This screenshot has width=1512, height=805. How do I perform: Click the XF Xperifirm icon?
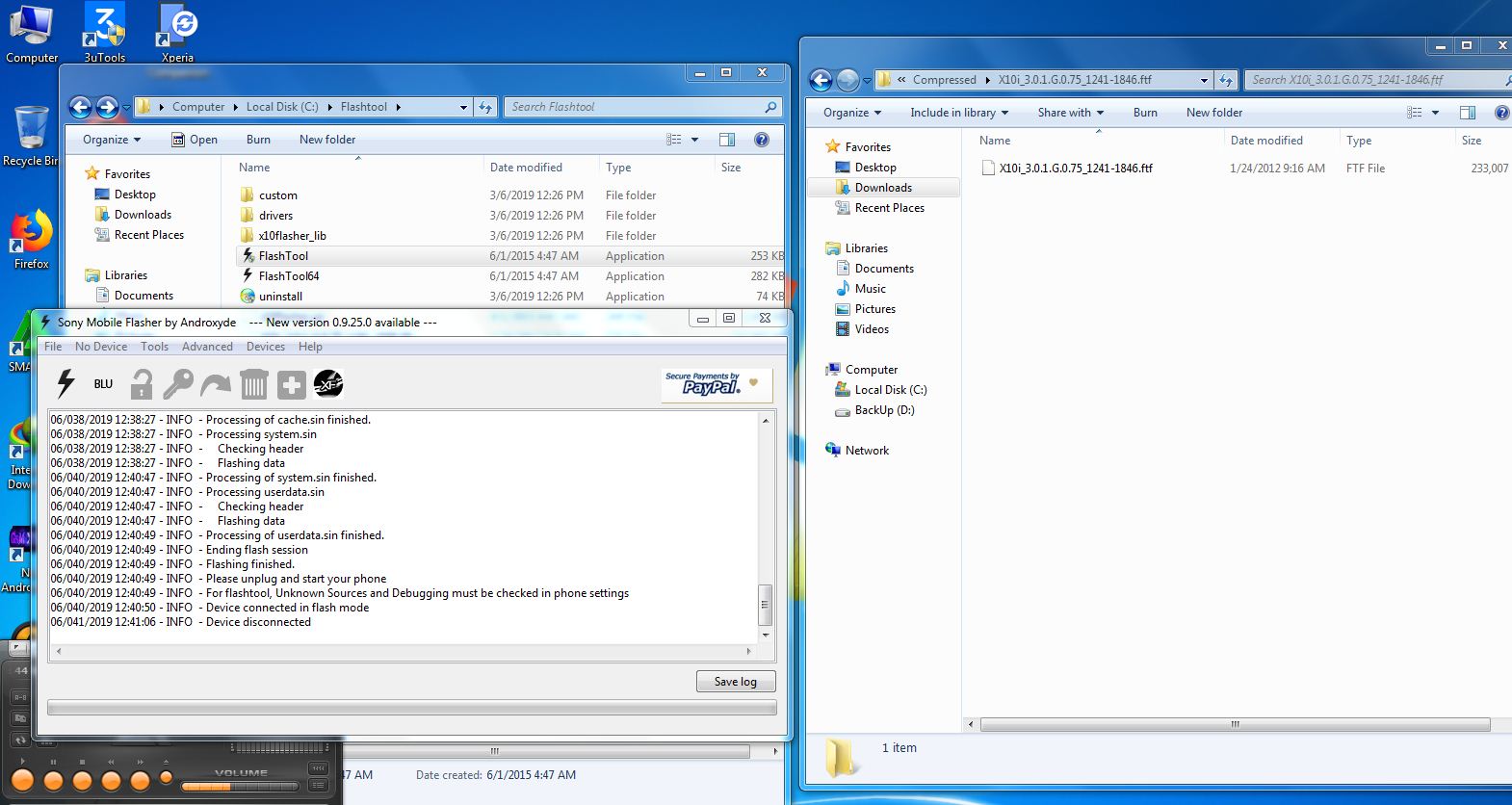pos(328,384)
